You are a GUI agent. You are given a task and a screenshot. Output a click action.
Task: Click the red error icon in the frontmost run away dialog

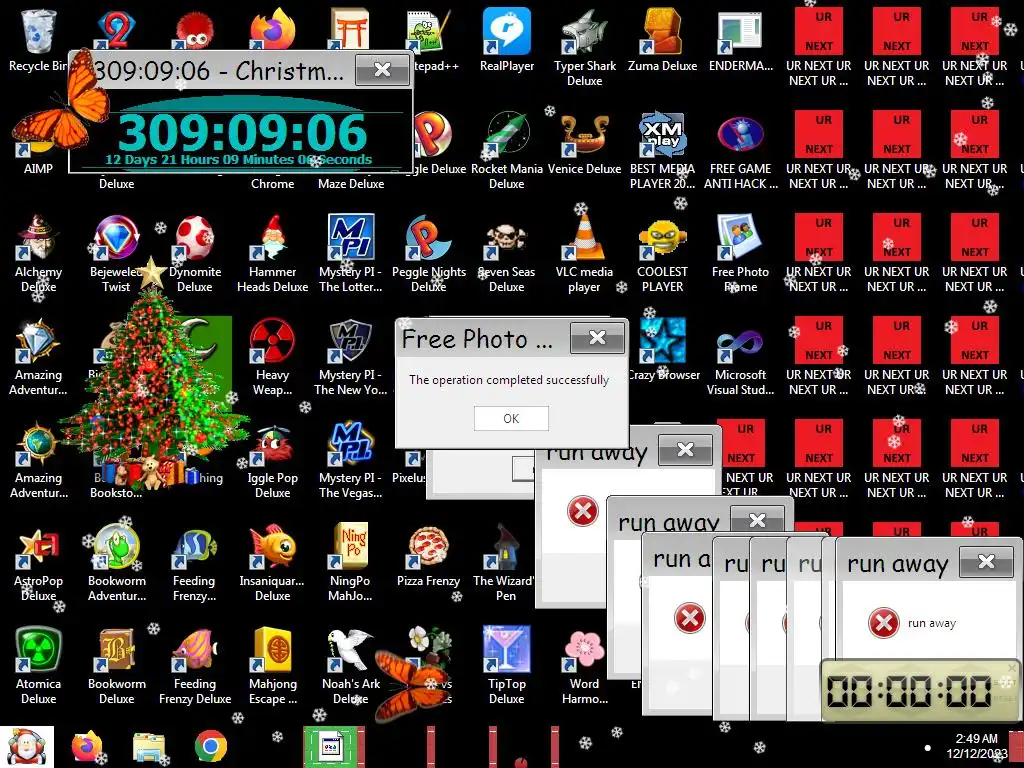point(884,622)
